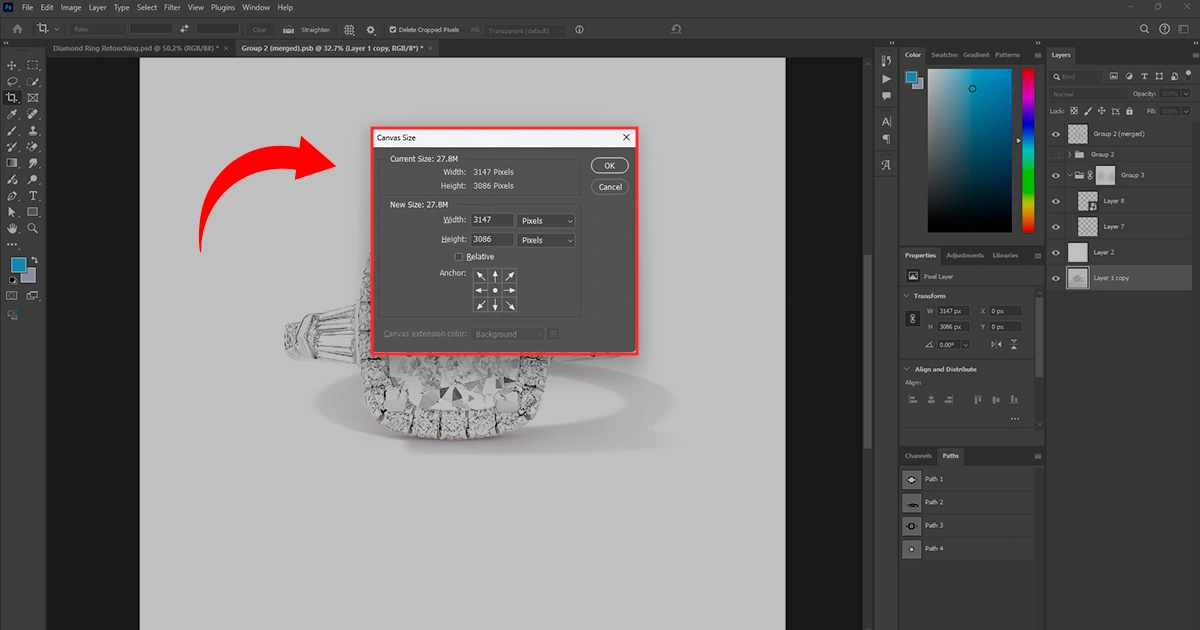Flip the layer horizontally in Properties
1200x630 pixels.
point(996,344)
